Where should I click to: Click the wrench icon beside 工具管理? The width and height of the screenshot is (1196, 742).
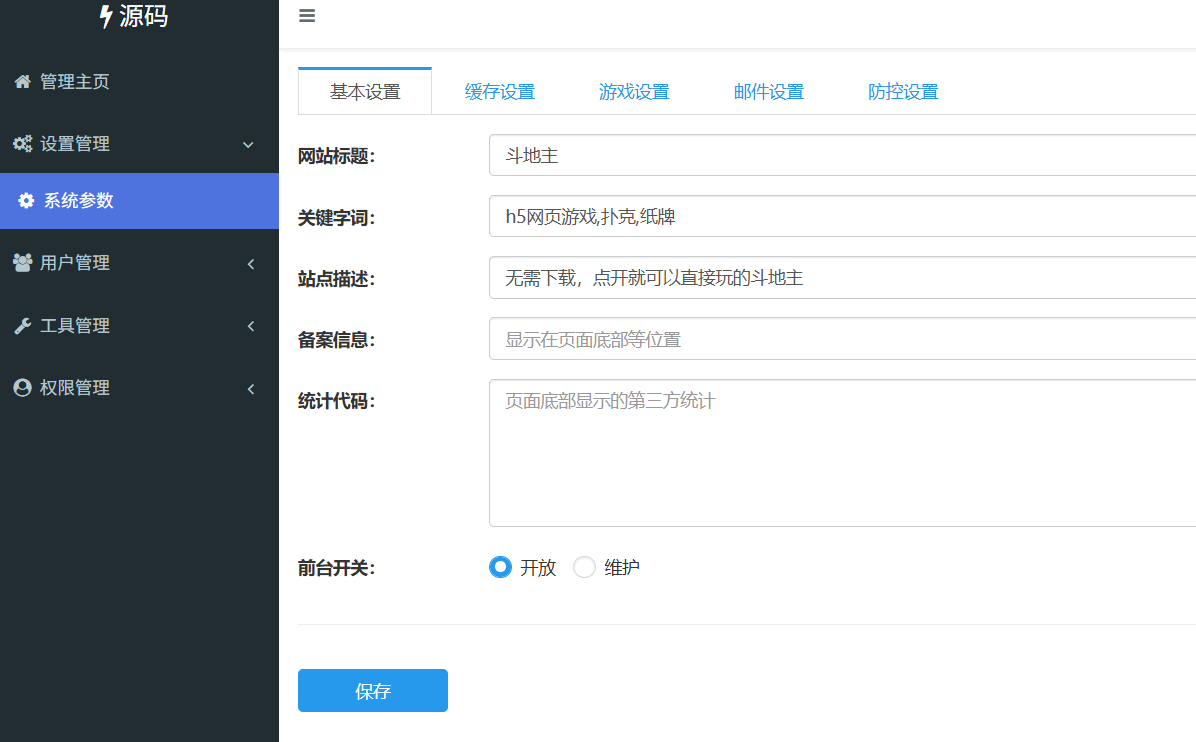pyautogui.click(x=22, y=326)
